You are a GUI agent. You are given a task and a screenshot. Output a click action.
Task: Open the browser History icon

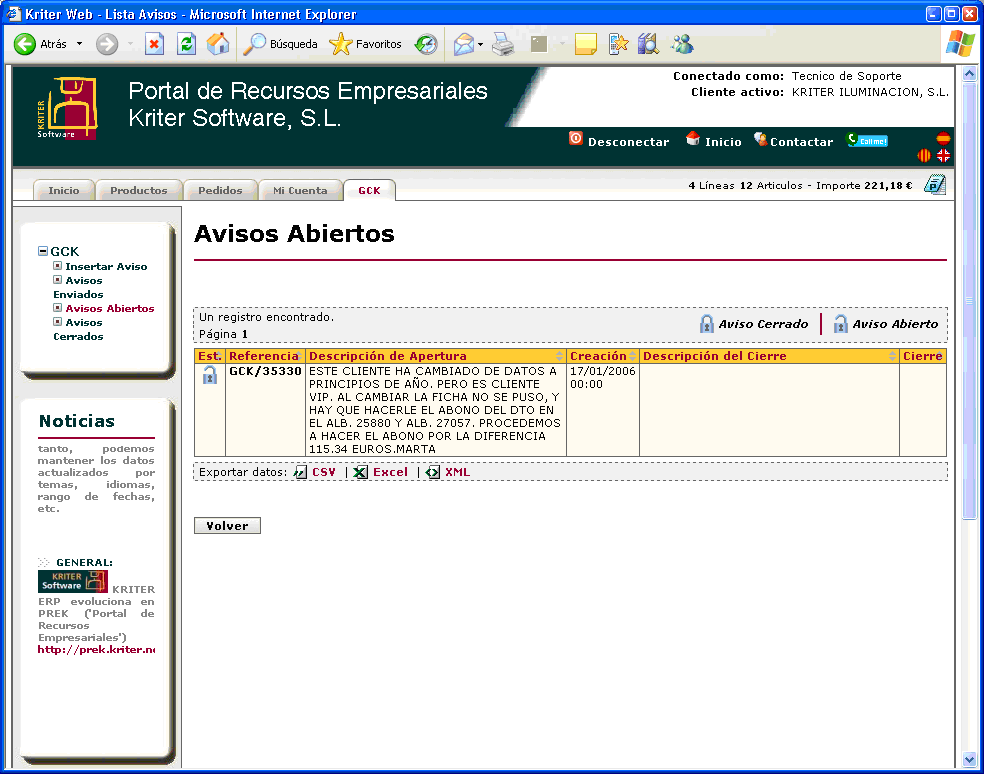[x=426, y=44]
